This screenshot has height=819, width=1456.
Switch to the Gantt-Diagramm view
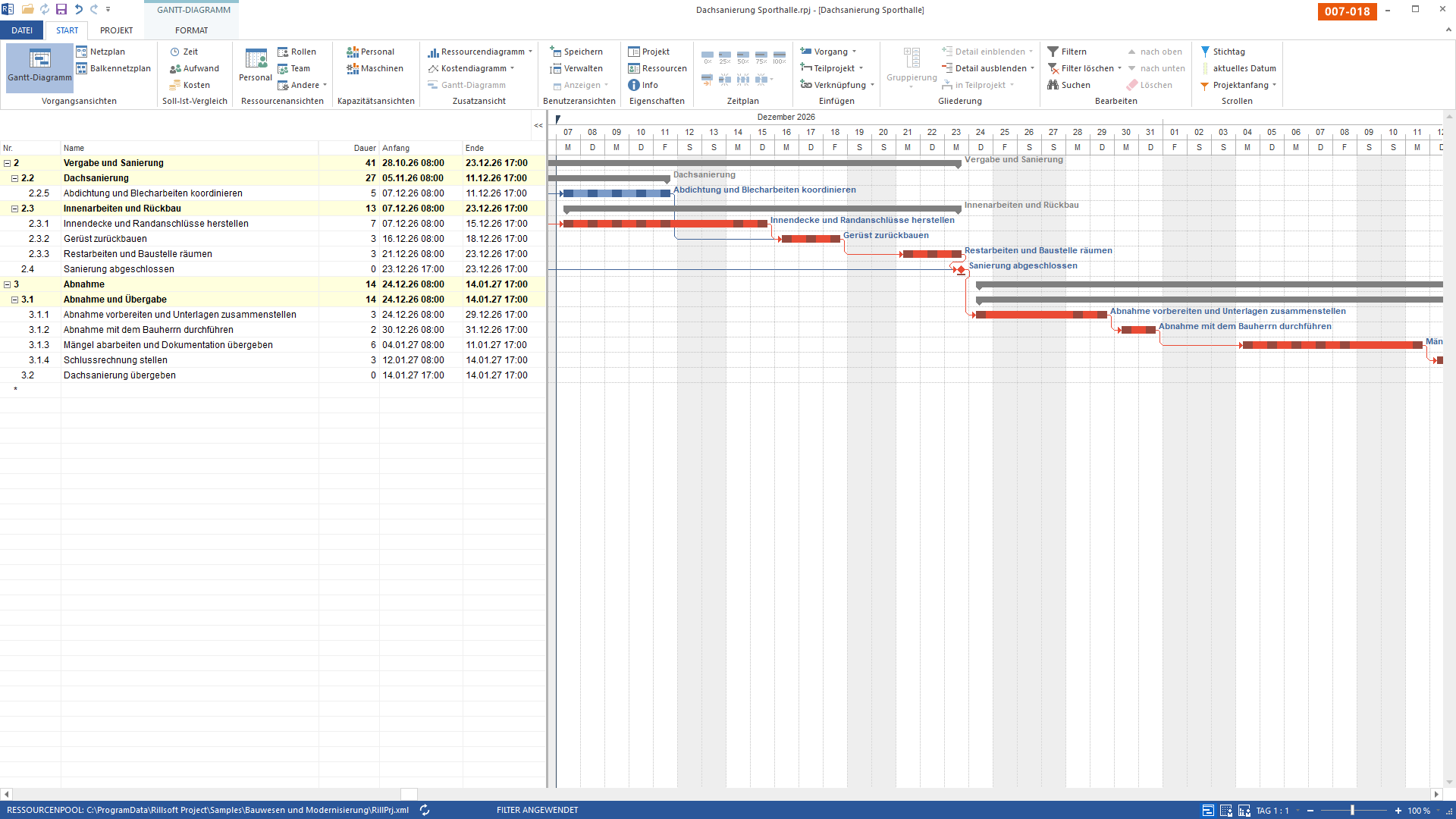click(x=39, y=67)
